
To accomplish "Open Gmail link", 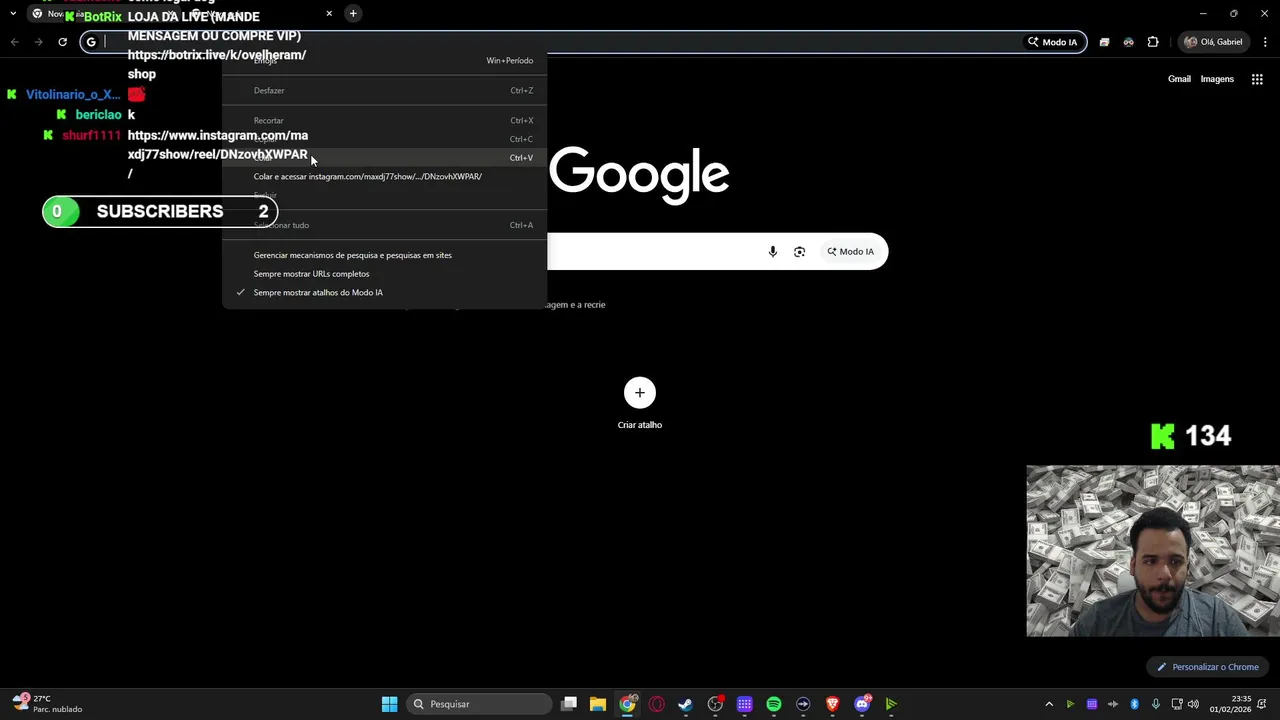I will pyautogui.click(x=1179, y=79).
